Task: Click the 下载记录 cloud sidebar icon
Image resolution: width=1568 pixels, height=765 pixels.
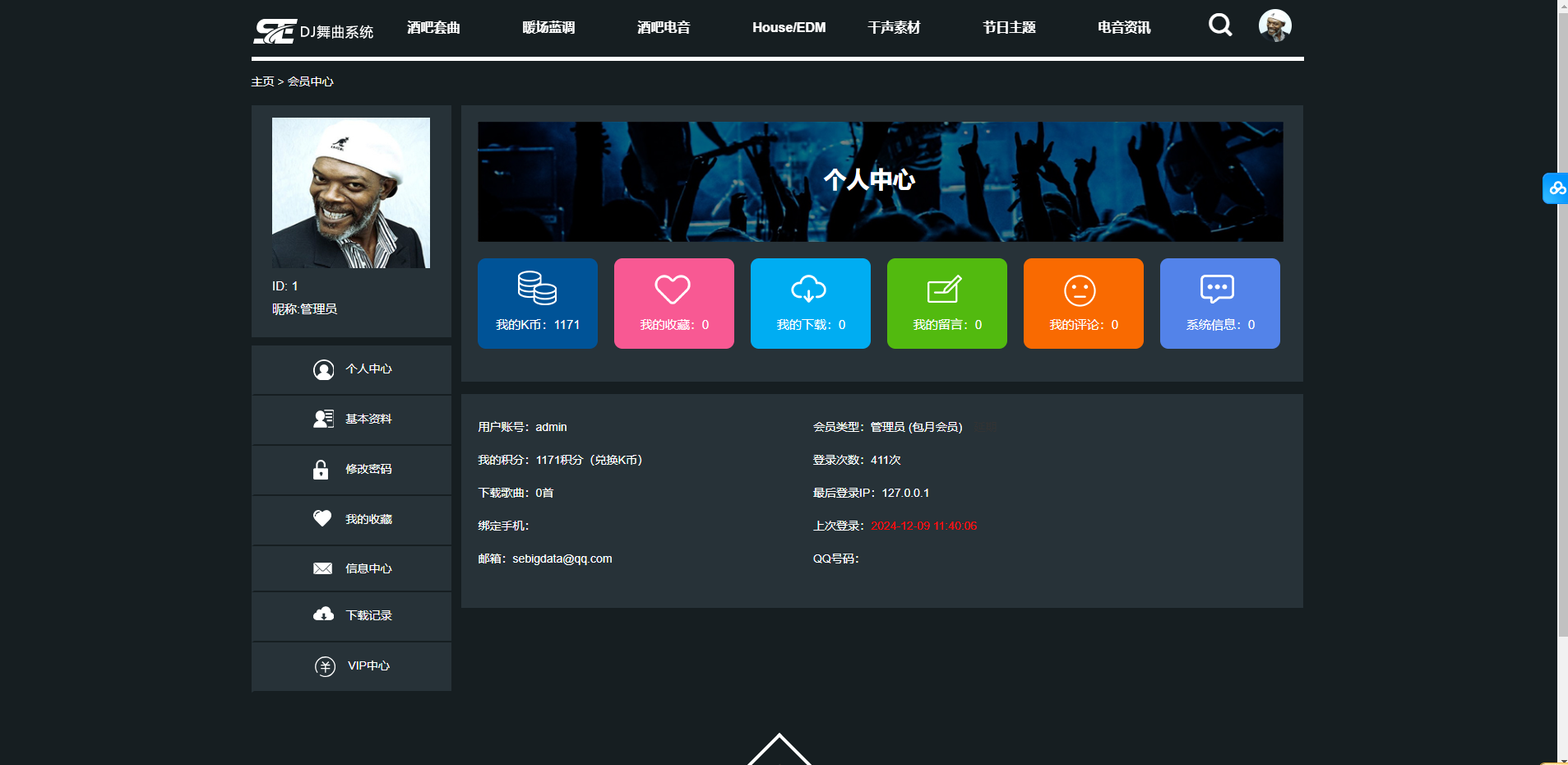Action: pyautogui.click(x=324, y=615)
